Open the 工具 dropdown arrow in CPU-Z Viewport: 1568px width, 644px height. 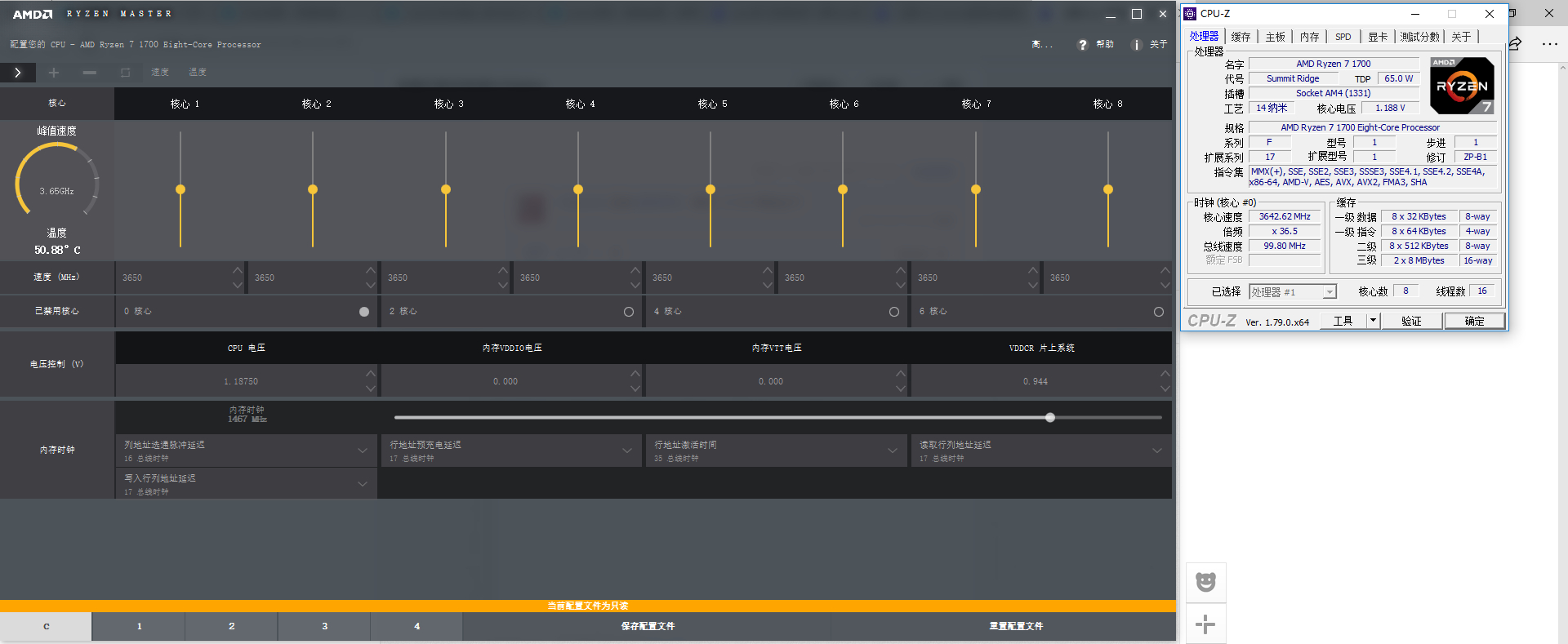point(1374,321)
